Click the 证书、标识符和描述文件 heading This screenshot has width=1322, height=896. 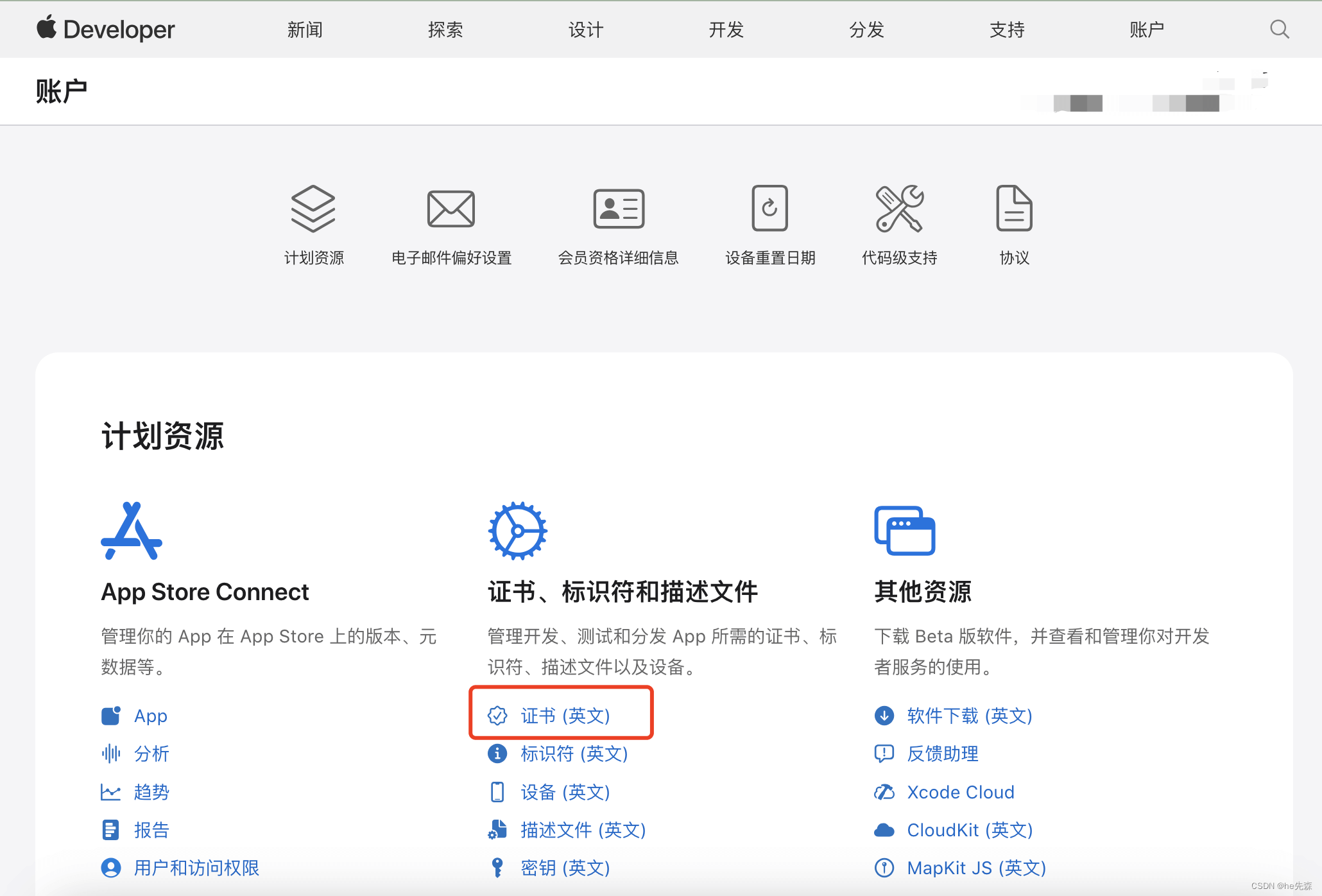pos(622,592)
